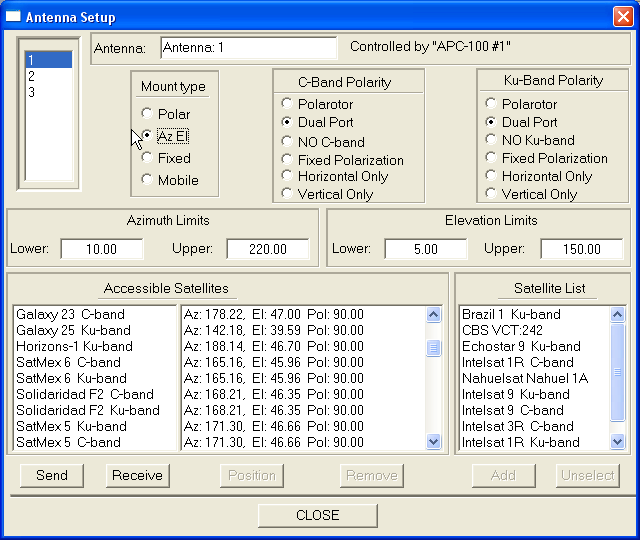Enable NO Ku-band polarity option
This screenshot has height=540, width=640.
tap(491, 140)
